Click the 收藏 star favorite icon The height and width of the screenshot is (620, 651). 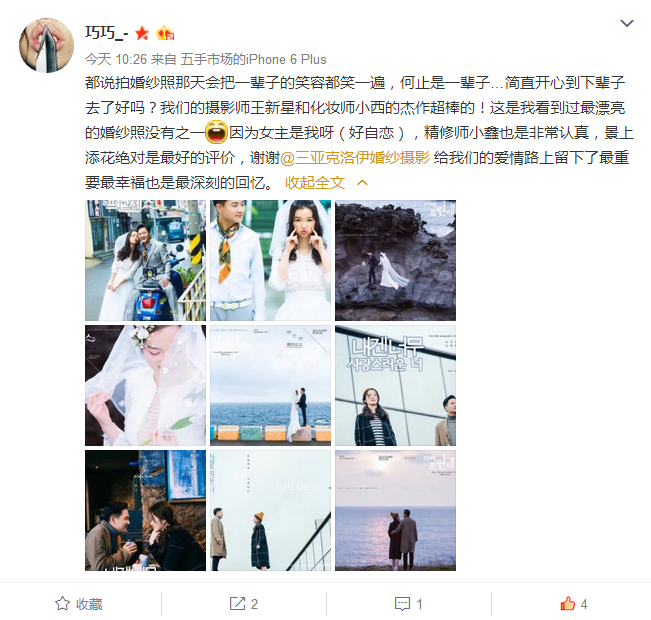click(62, 603)
